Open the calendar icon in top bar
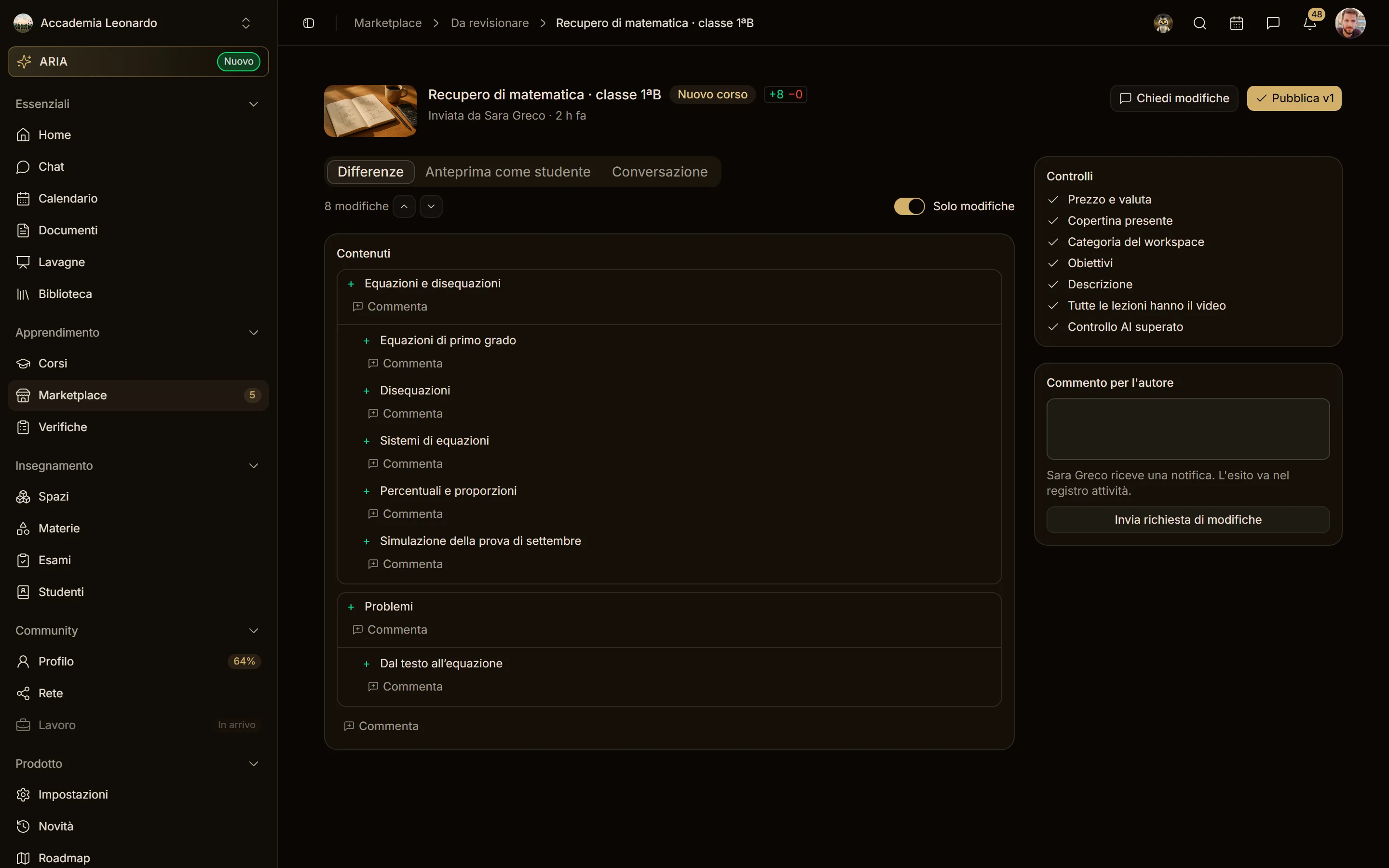Screen dimensions: 1389x868 click(x=1236, y=23)
